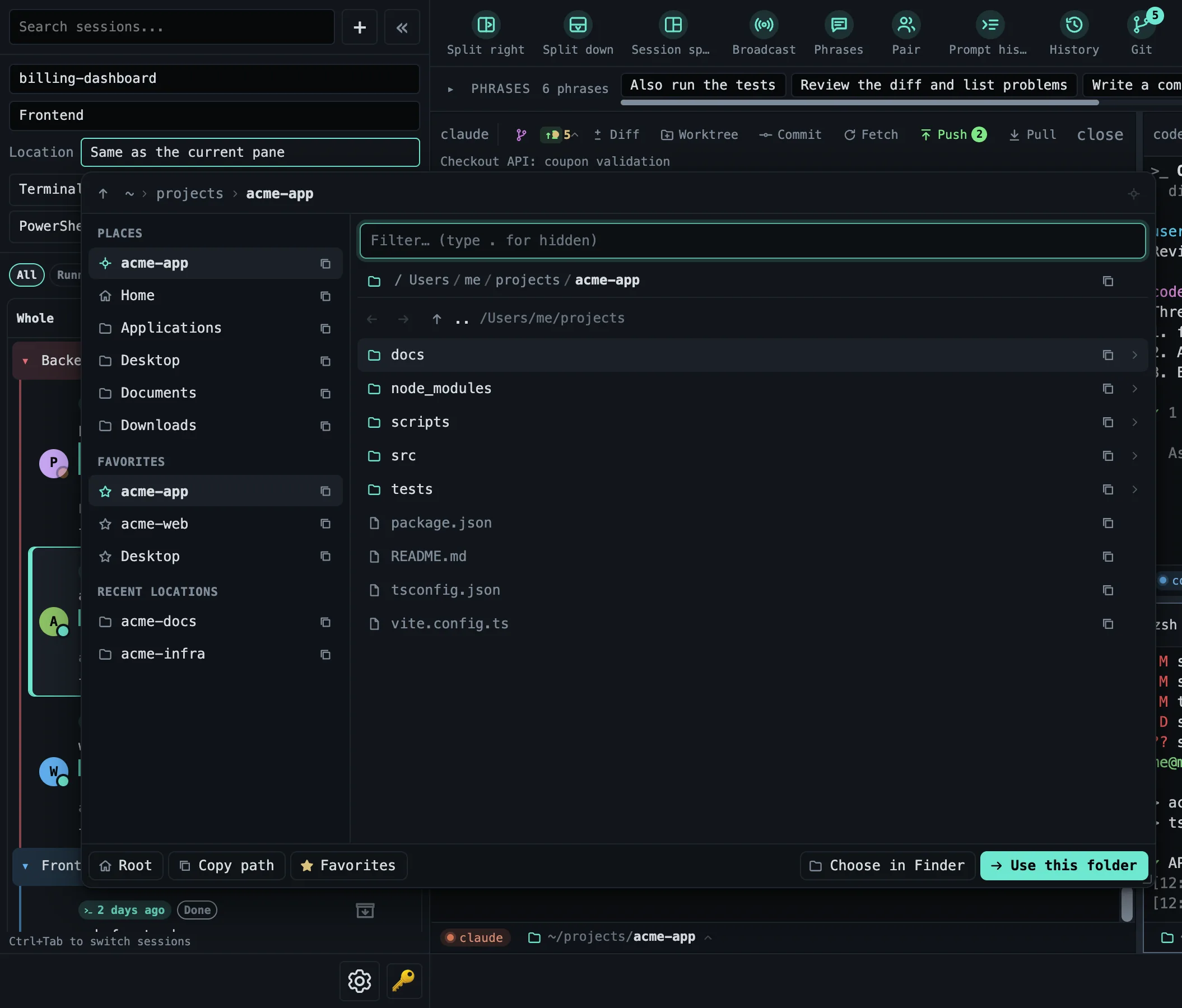Collapse the sidebar with double chevron

coord(402,27)
